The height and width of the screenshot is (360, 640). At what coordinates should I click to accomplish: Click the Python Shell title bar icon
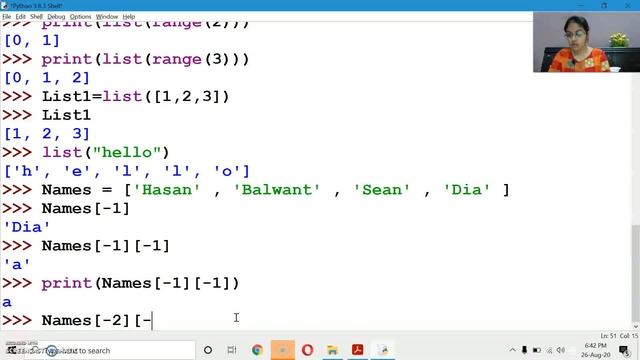[x=4, y=6]
